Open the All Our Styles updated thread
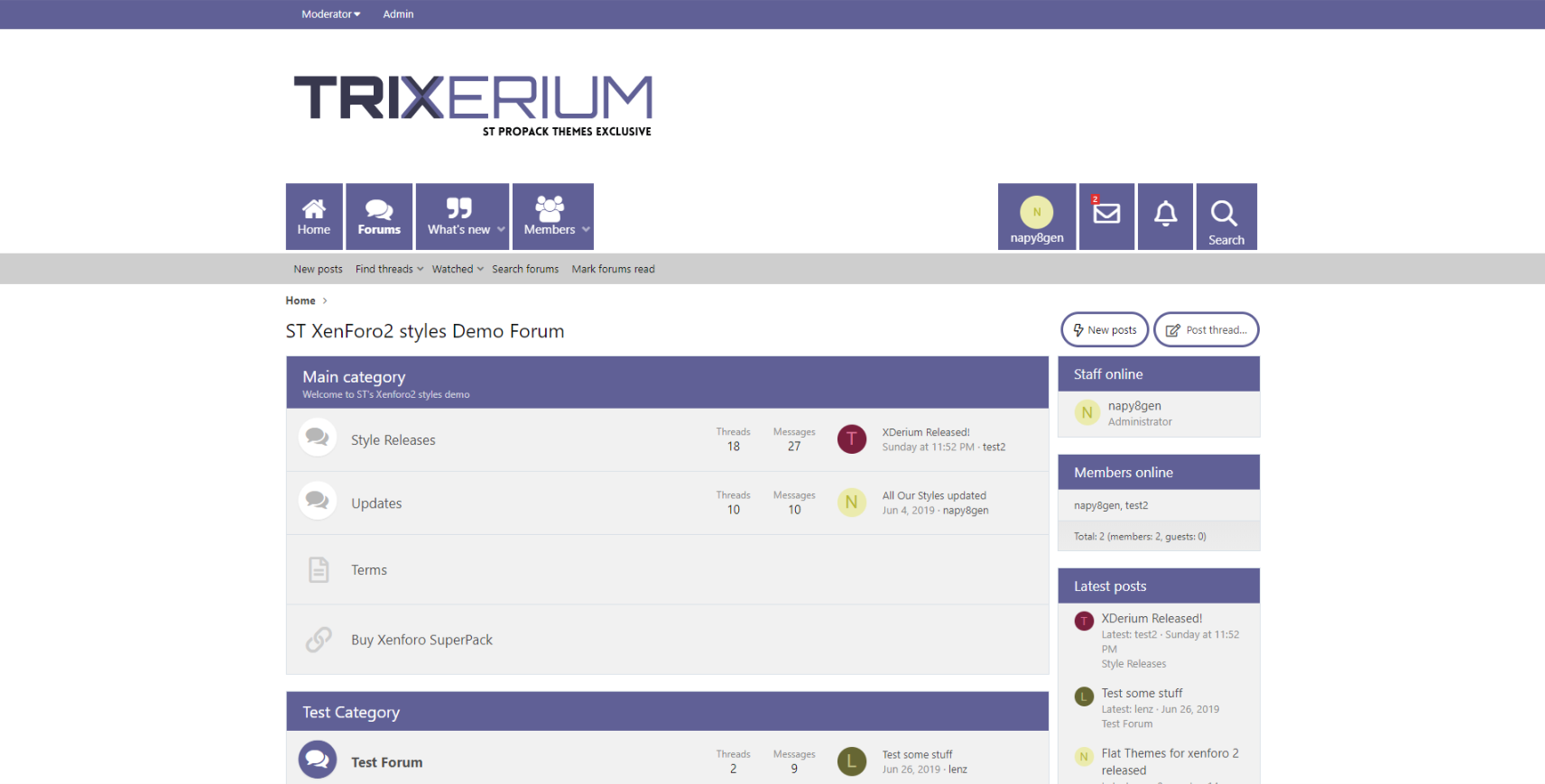 pos(934,495)
